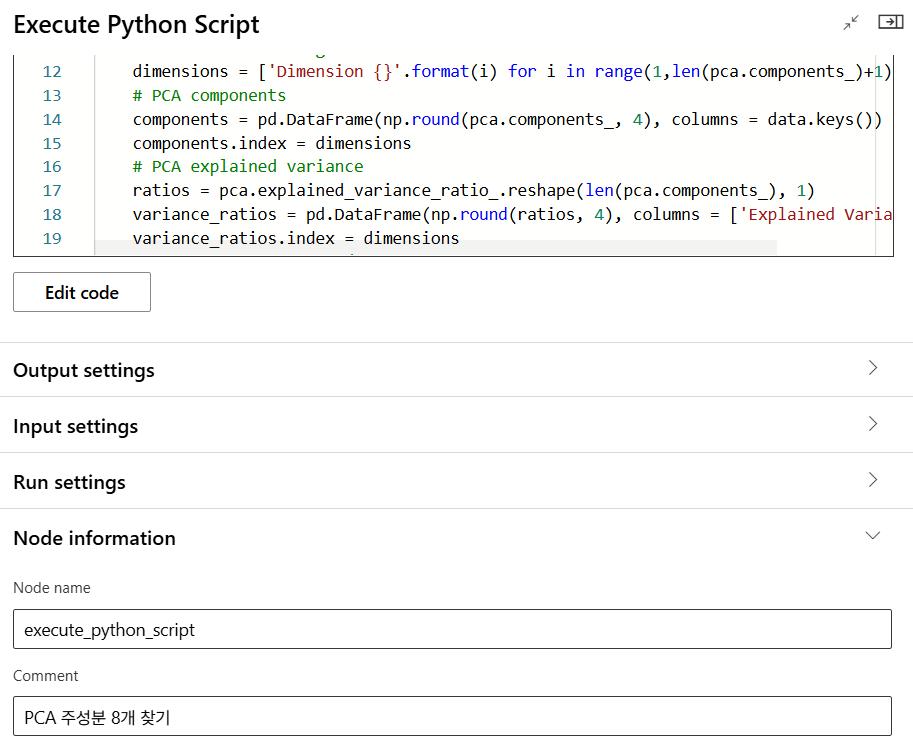Viewport: 913px width, 755px height.
Task: Click the Output settings section label
Action: (x=84, y=371)
